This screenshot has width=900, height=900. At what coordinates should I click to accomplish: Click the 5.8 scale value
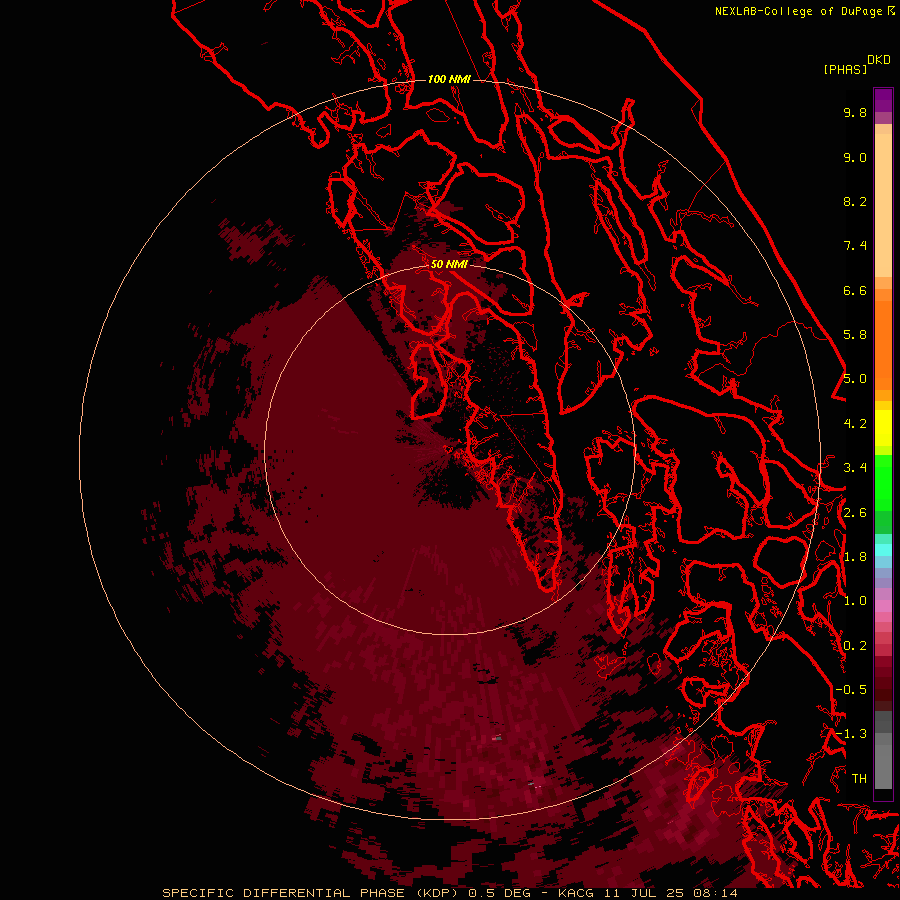pyautogui.click(x=855, y=335)
